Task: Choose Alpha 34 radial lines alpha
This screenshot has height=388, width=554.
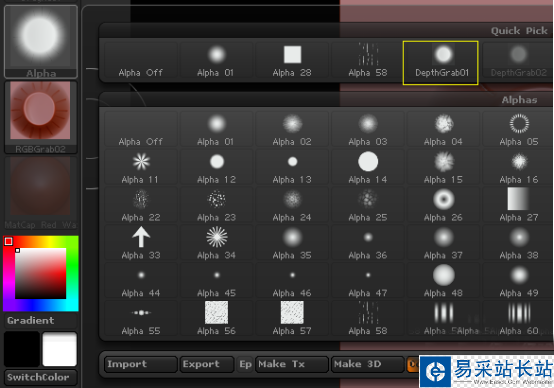Action: 216,243
